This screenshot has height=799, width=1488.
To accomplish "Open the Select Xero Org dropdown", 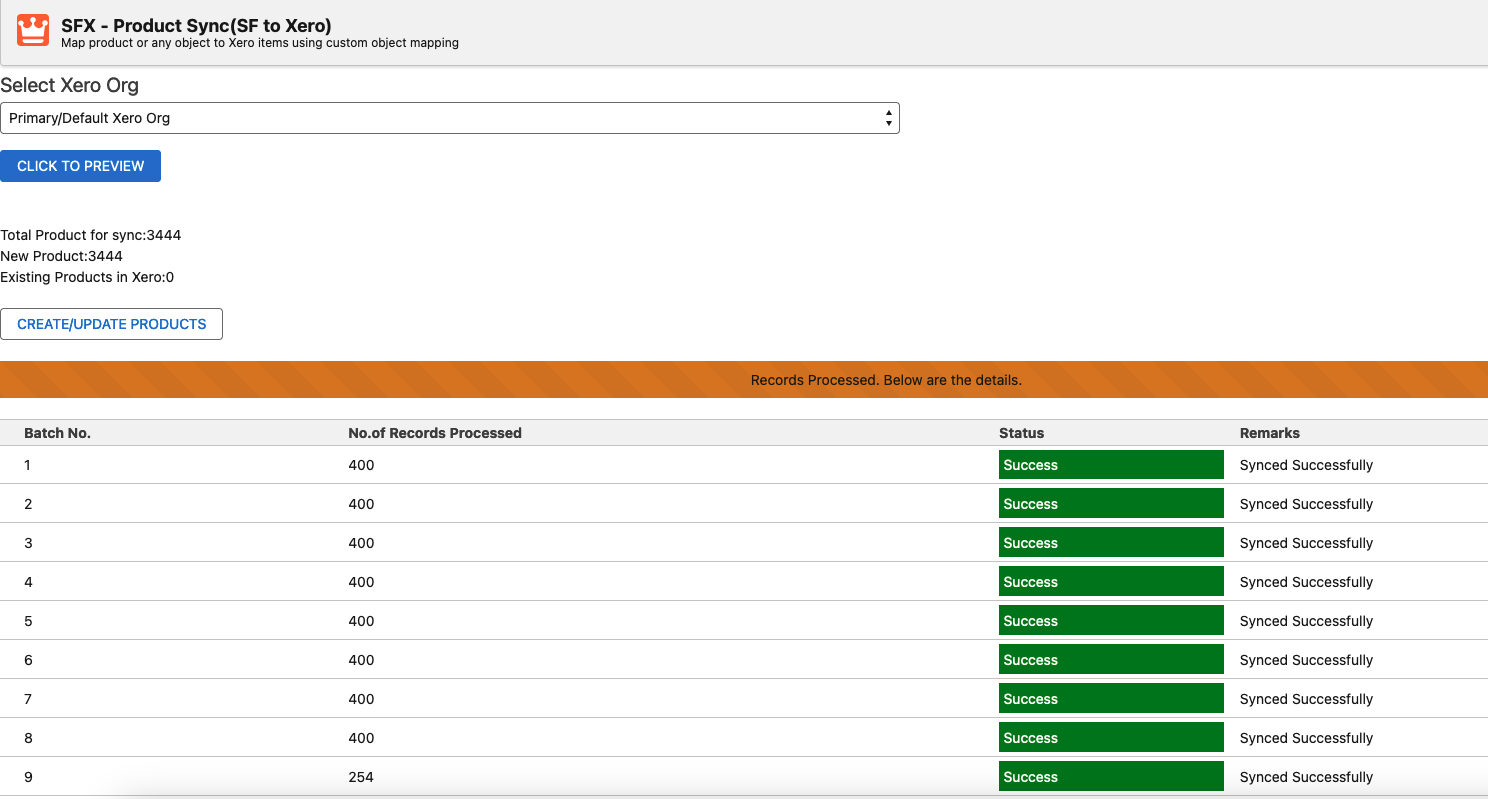I will tap(449, 118).
